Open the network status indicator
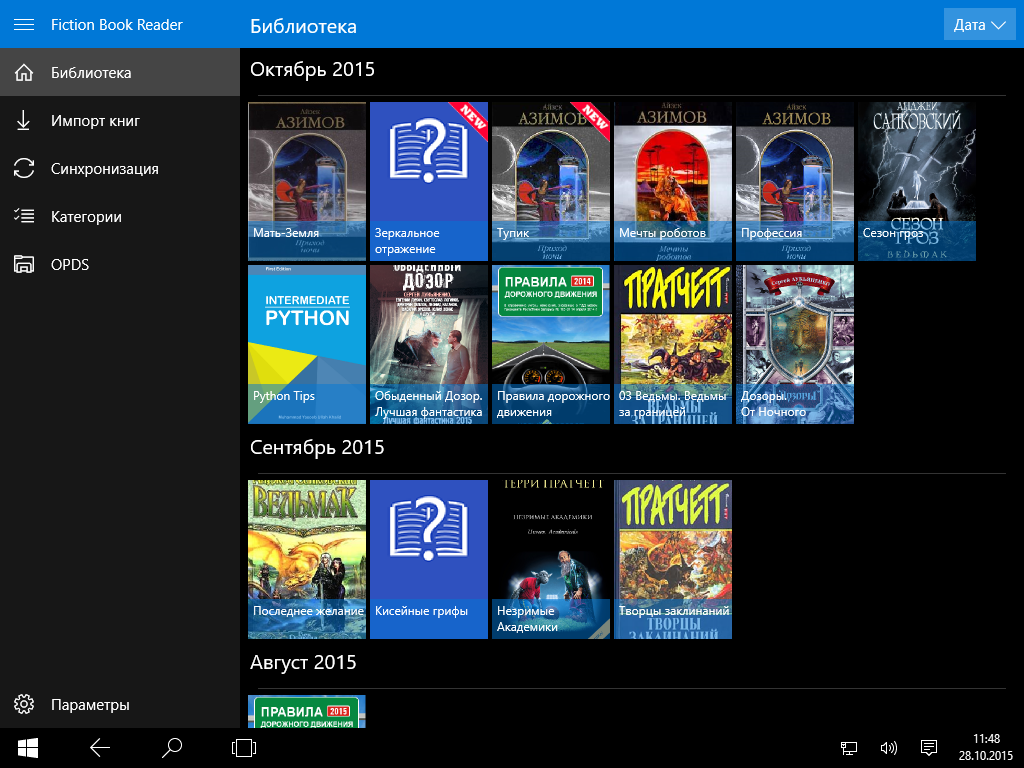Screen dimensions: 1024x768 [x=849, y=747]
